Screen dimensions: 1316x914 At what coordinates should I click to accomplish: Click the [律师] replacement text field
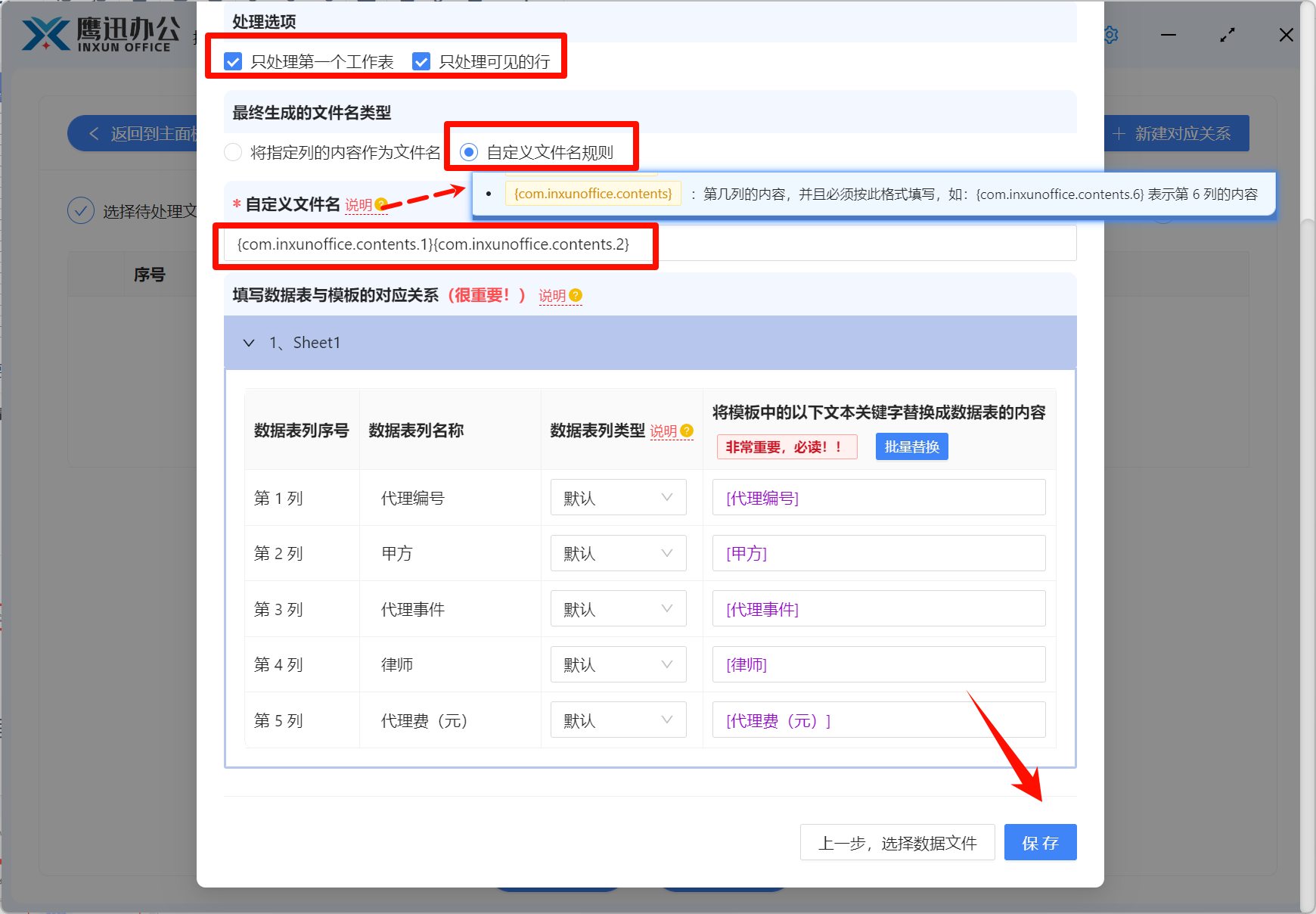tap(878, 664)
